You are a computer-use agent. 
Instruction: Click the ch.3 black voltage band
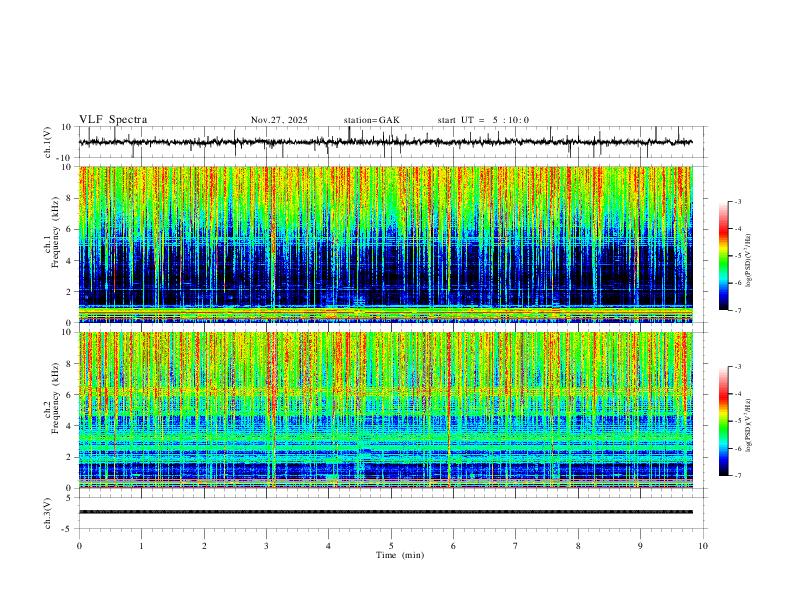(385, 512)
